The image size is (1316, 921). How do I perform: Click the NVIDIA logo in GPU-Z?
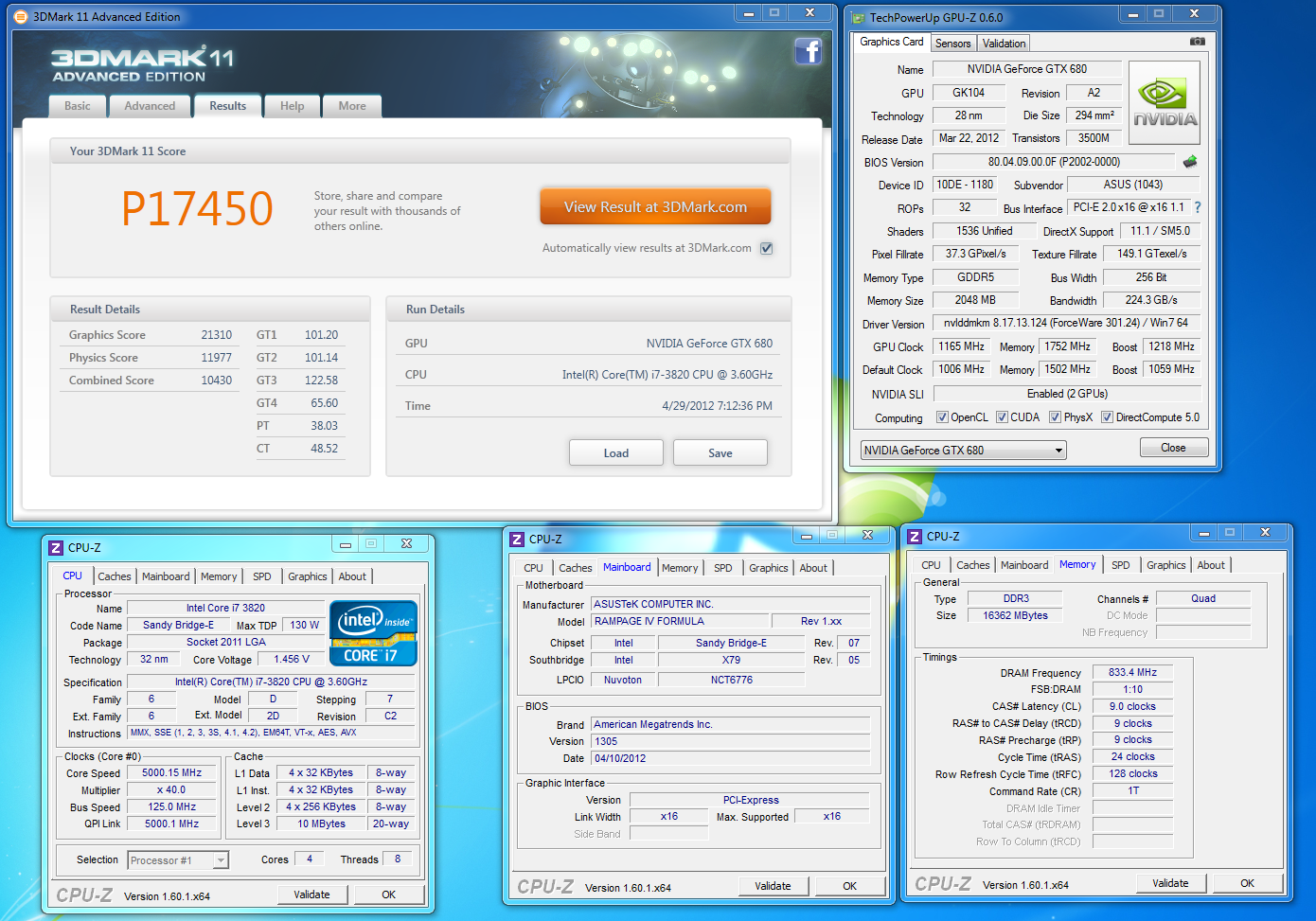pyautogui.click(x=1165, y=103)
